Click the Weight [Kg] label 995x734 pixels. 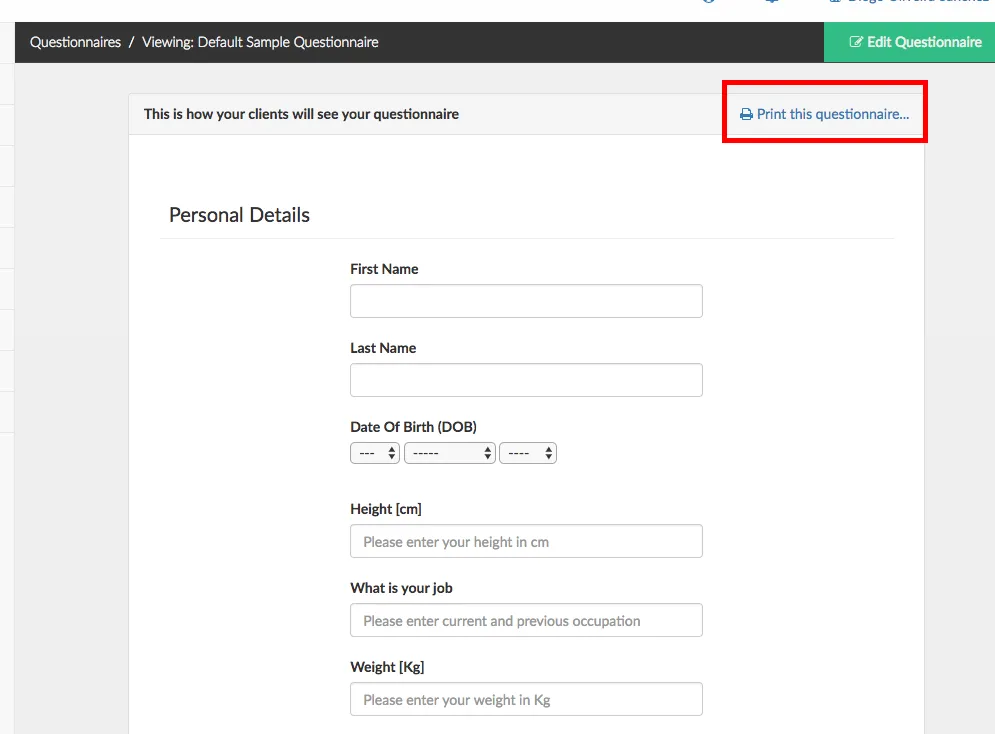387,667
